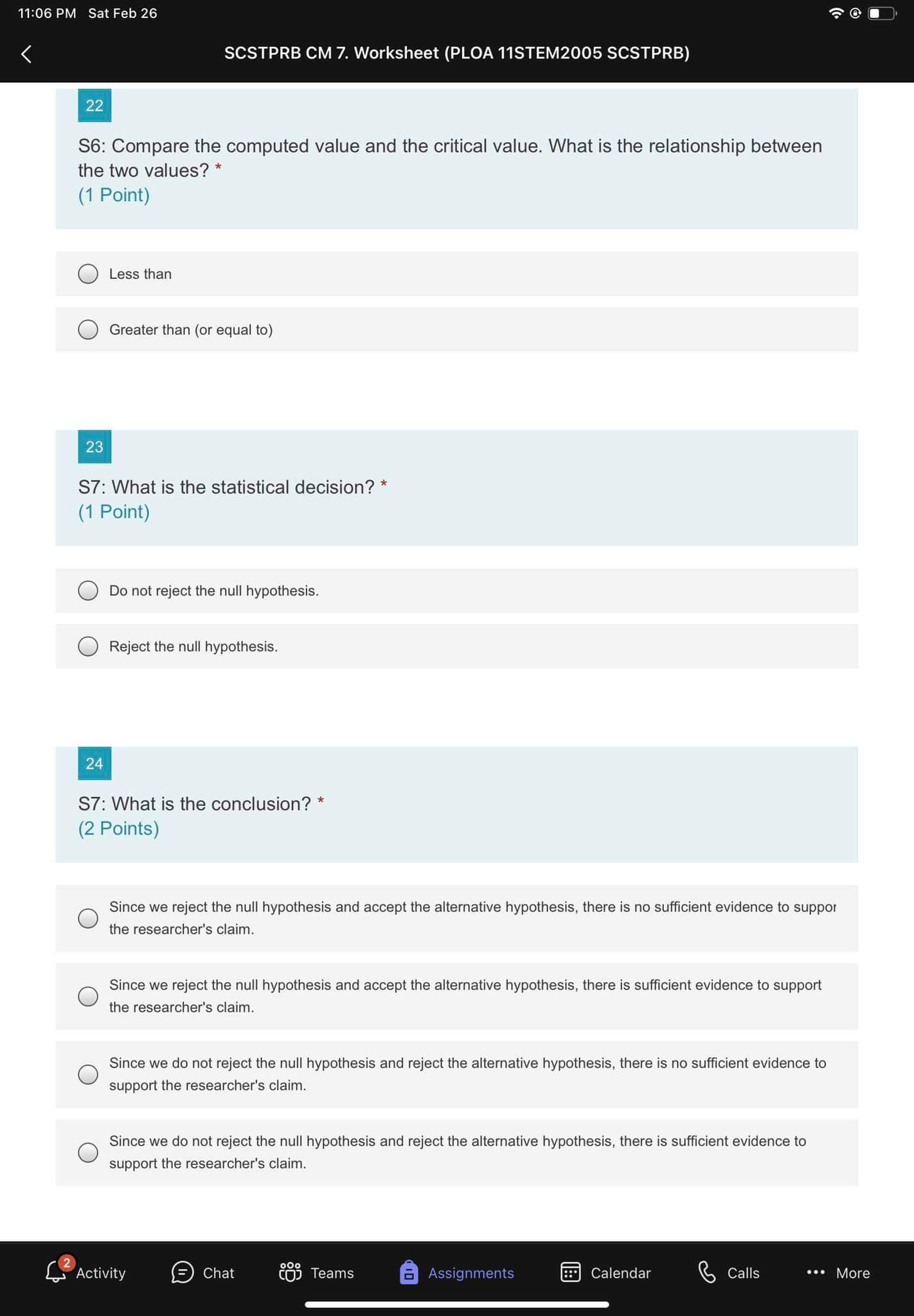Select Reject the null hypothesis
Image resolution: width=914 pixels, height=1316 pixels.
[88, 646]
